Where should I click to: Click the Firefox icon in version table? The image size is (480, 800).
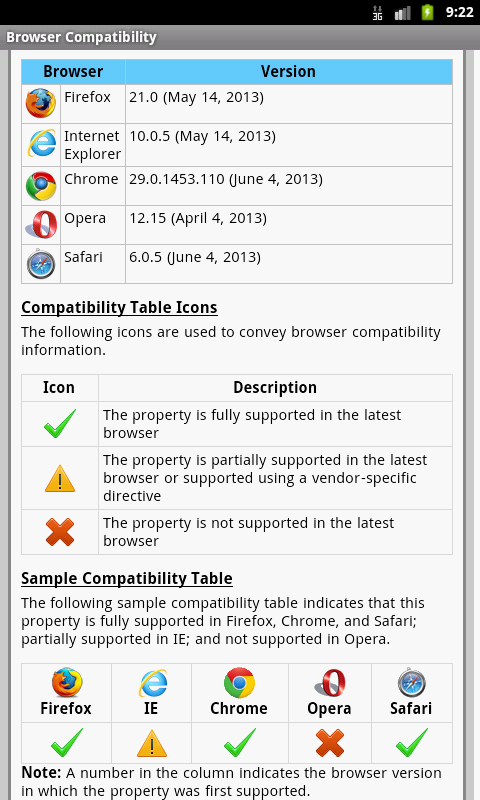[41, 103]
